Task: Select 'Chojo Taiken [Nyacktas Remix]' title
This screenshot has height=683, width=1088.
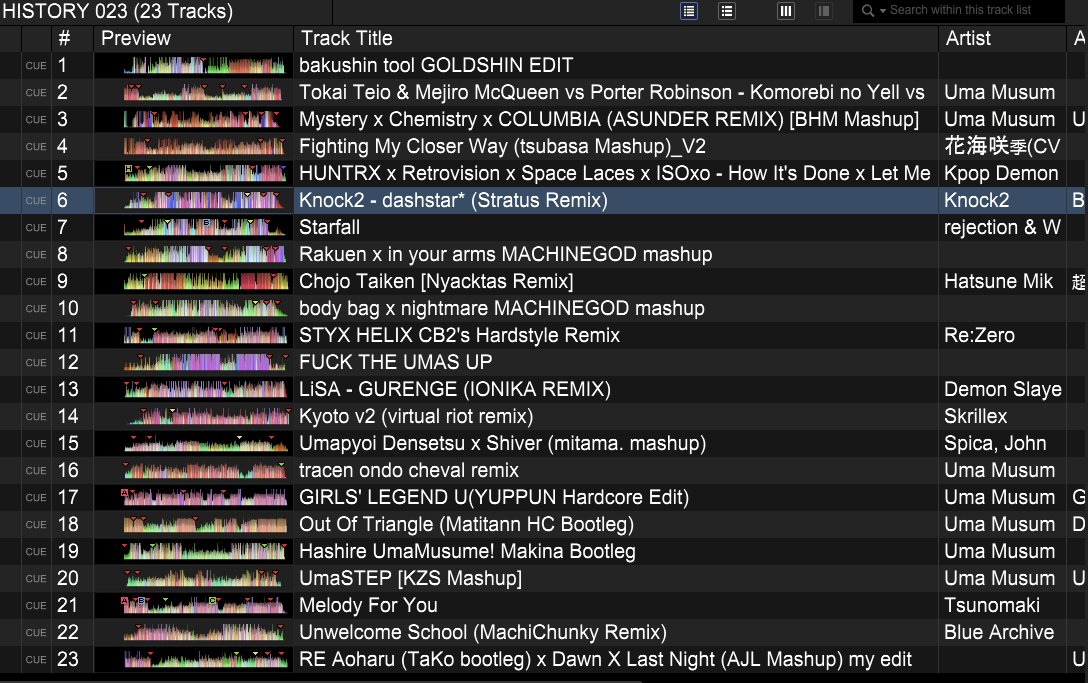Action: click(436, 281)
